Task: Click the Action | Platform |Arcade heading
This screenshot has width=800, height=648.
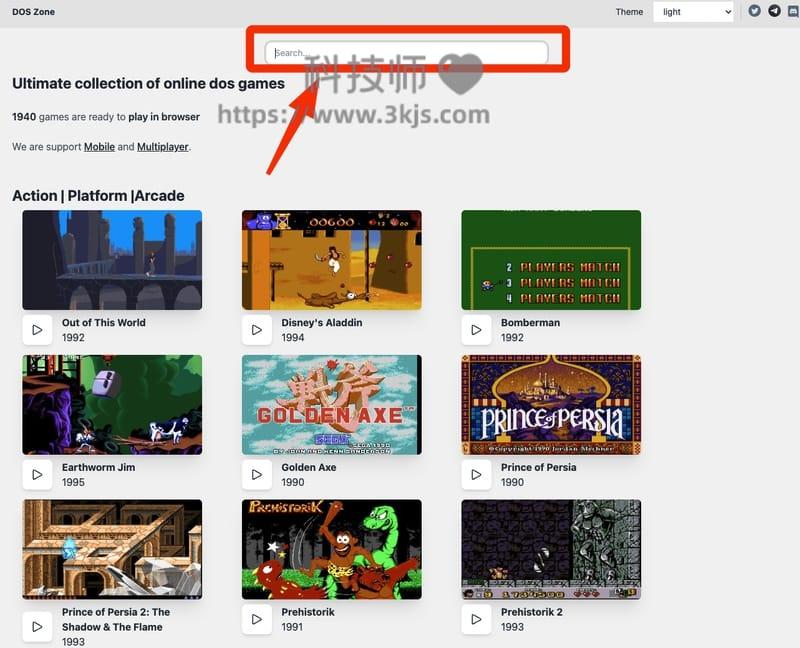Action: [x=98, y=196]
